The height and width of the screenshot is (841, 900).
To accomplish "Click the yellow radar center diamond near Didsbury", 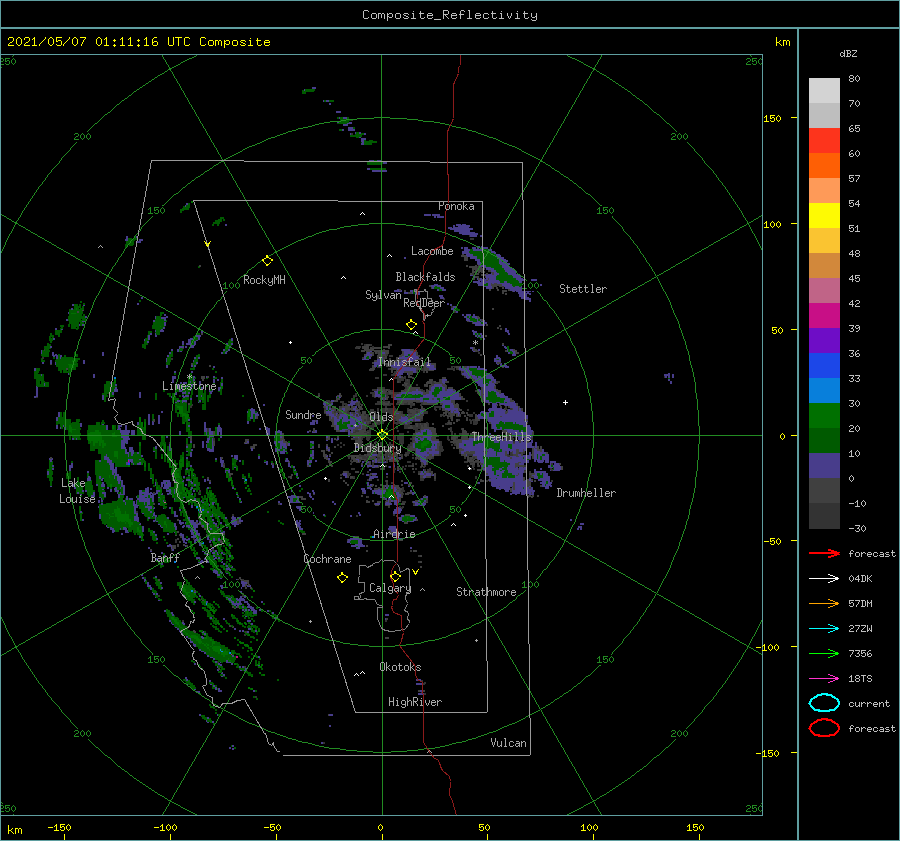I will click(x=382, y=435).
